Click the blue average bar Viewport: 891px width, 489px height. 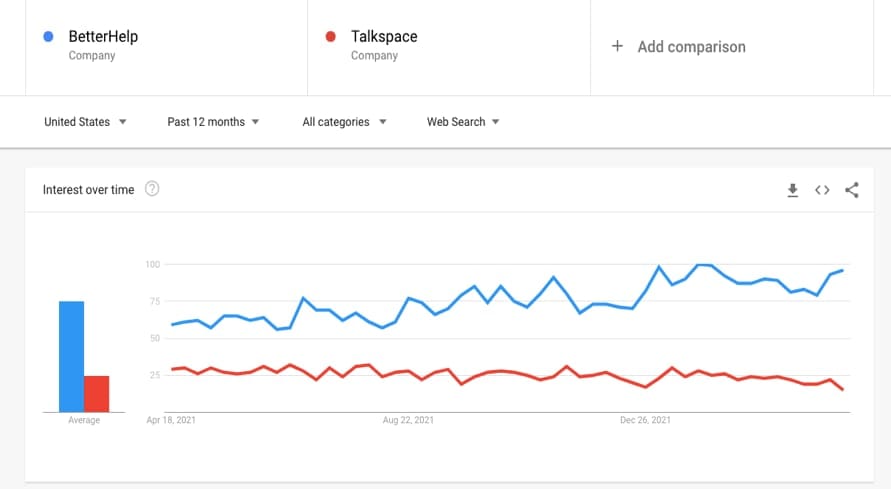(x=71, y=356)
